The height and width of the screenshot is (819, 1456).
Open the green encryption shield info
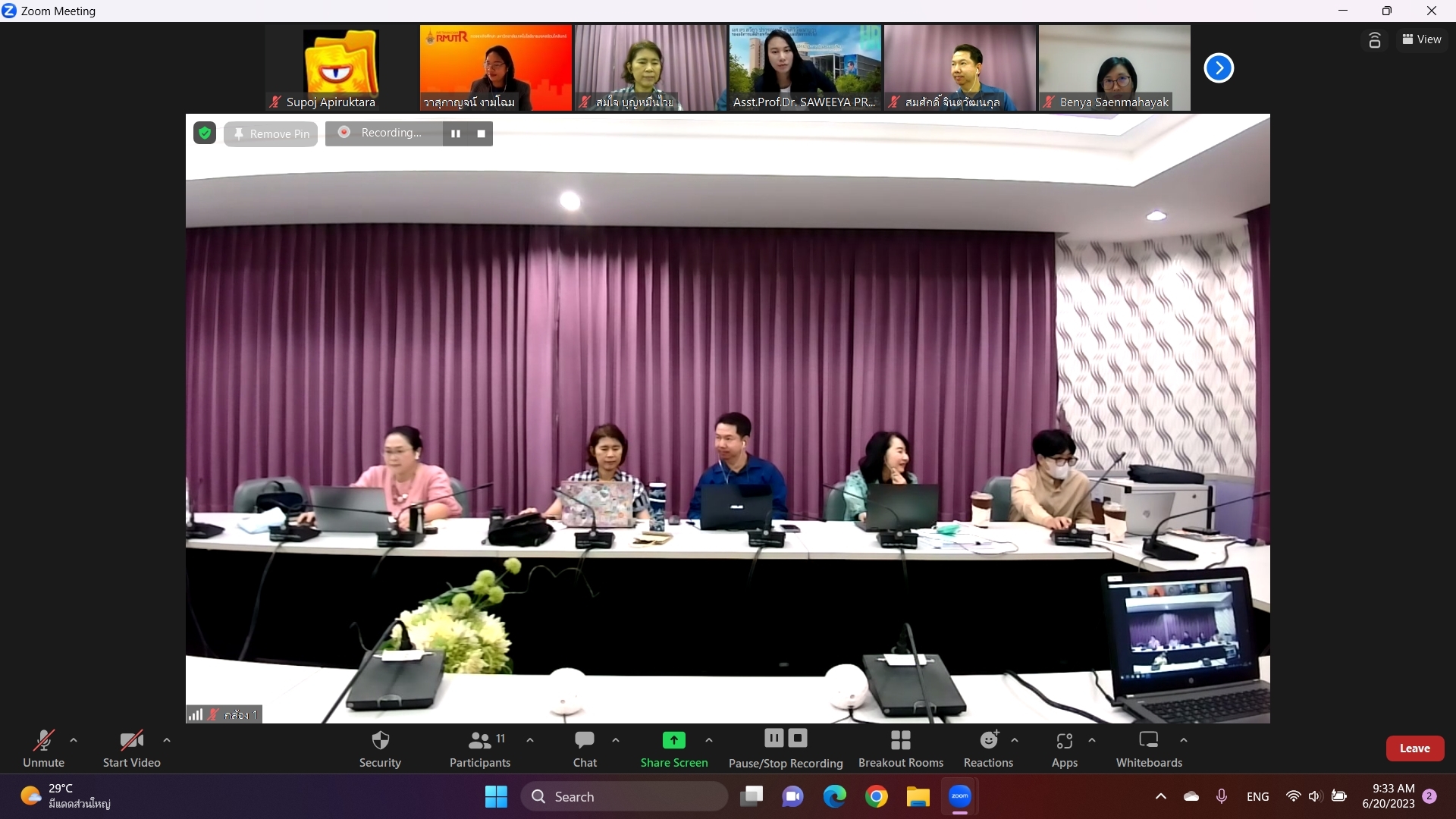click(205, 133)
